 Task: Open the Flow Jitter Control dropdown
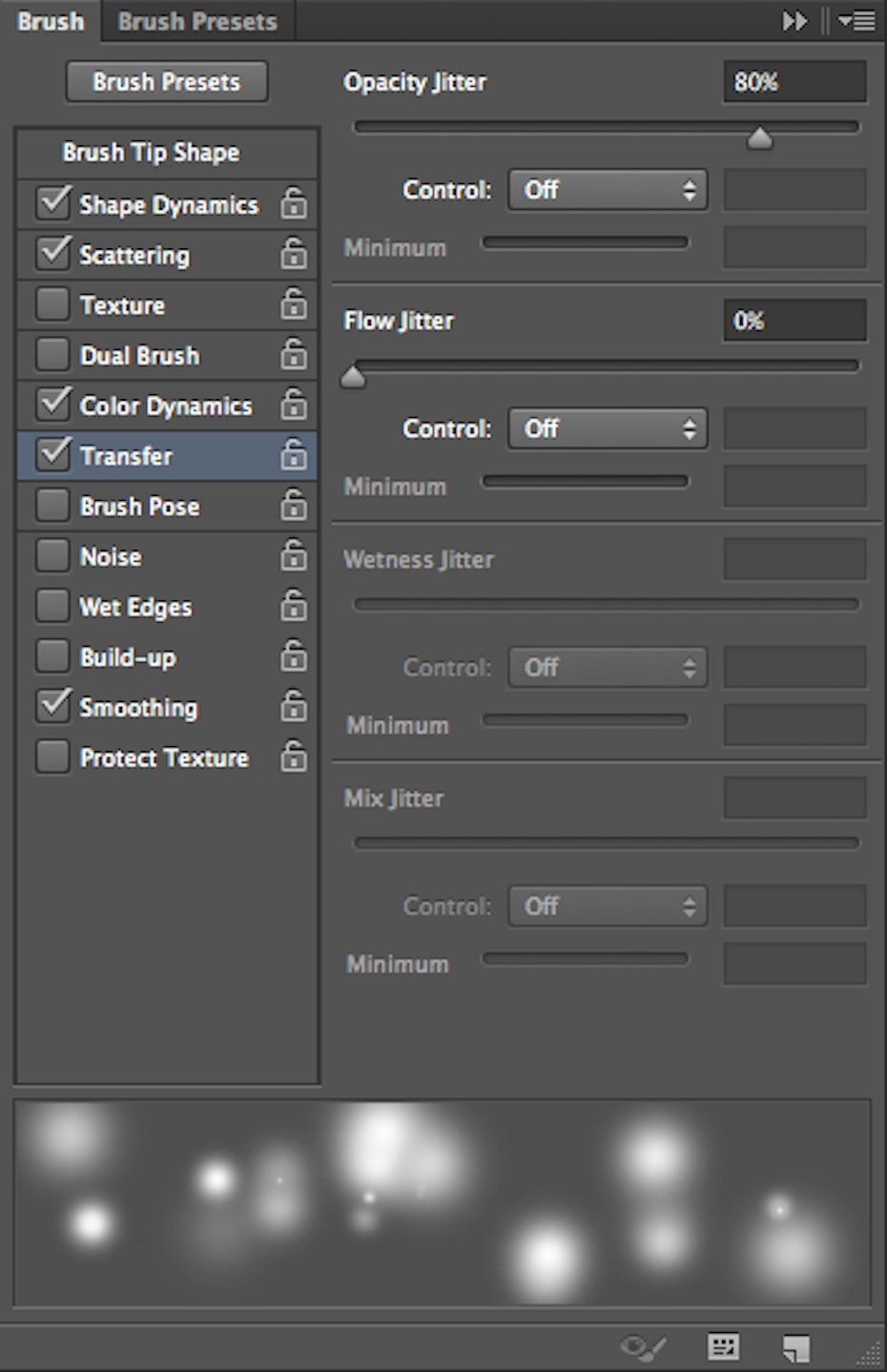tap(609, 428)
